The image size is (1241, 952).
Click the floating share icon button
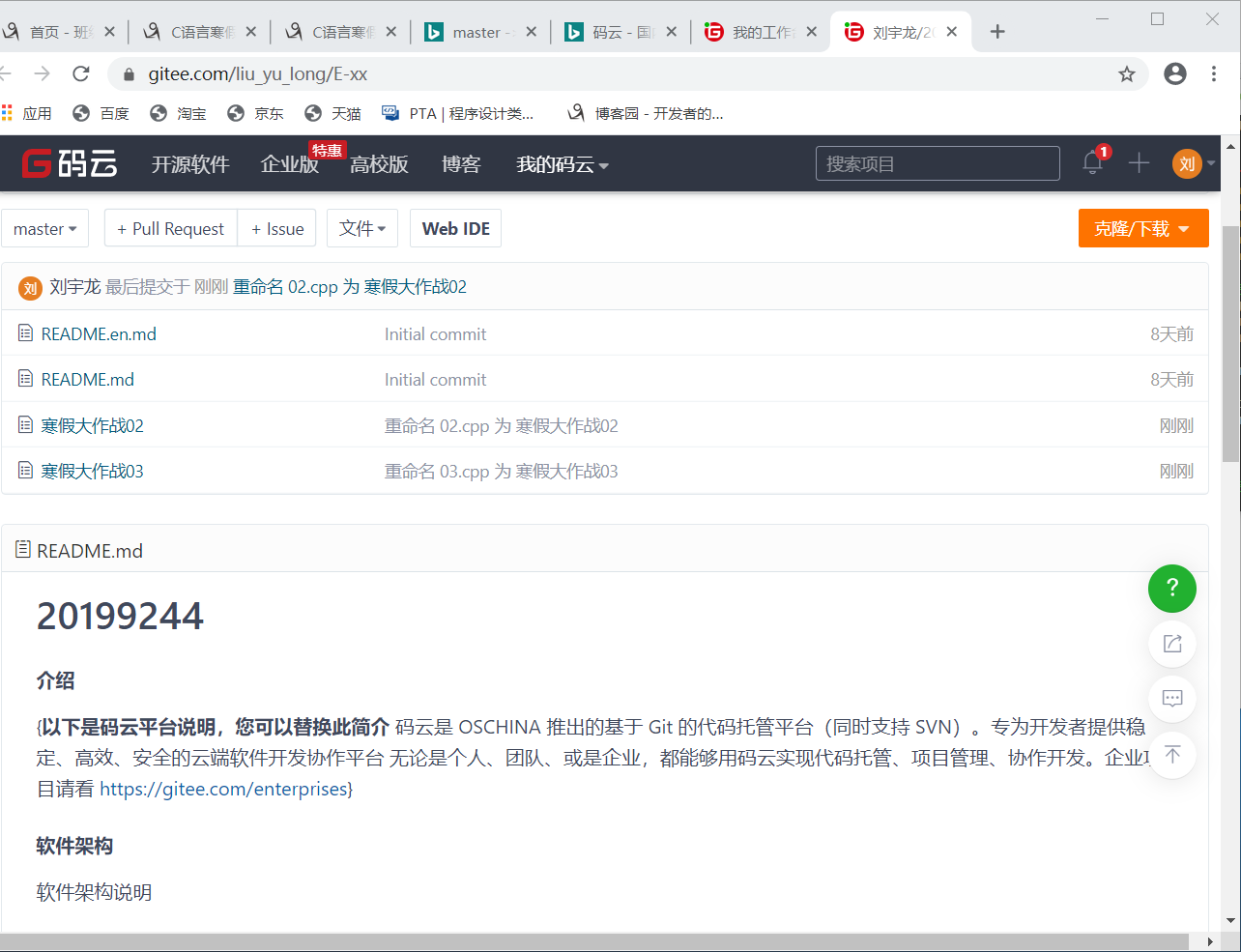1172,644
